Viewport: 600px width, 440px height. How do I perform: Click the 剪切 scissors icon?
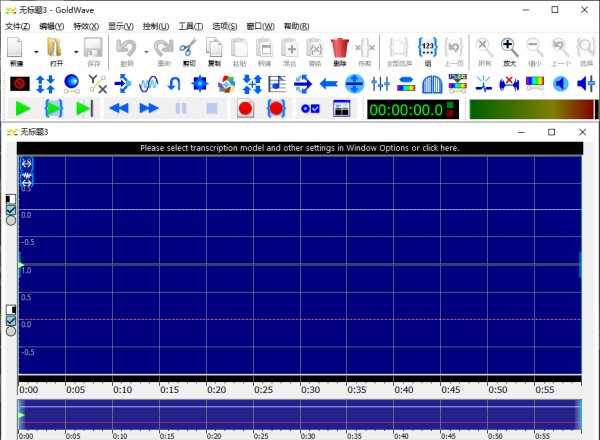[189, 48]
